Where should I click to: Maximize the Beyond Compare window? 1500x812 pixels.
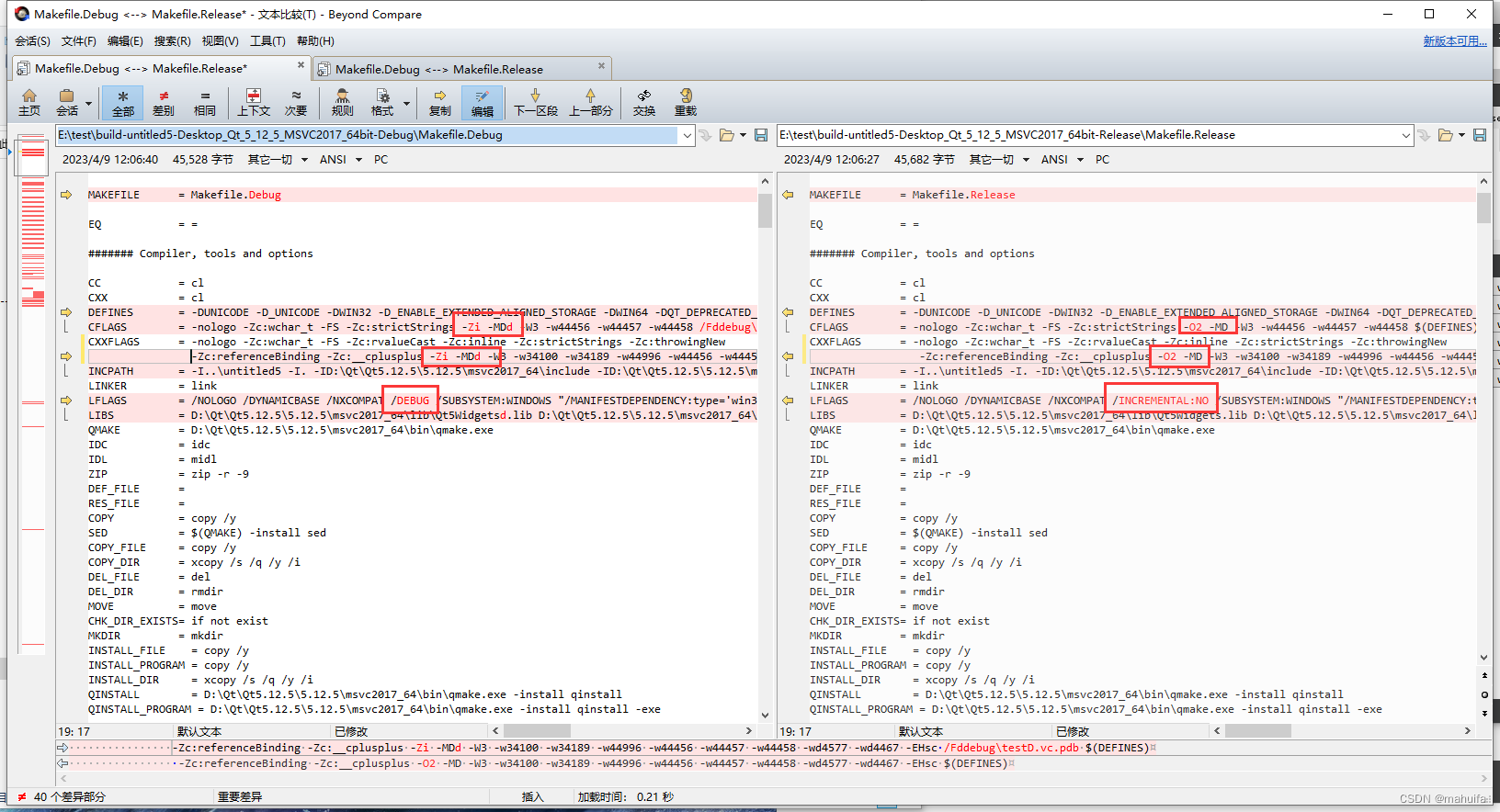(x=1429, y=14)
